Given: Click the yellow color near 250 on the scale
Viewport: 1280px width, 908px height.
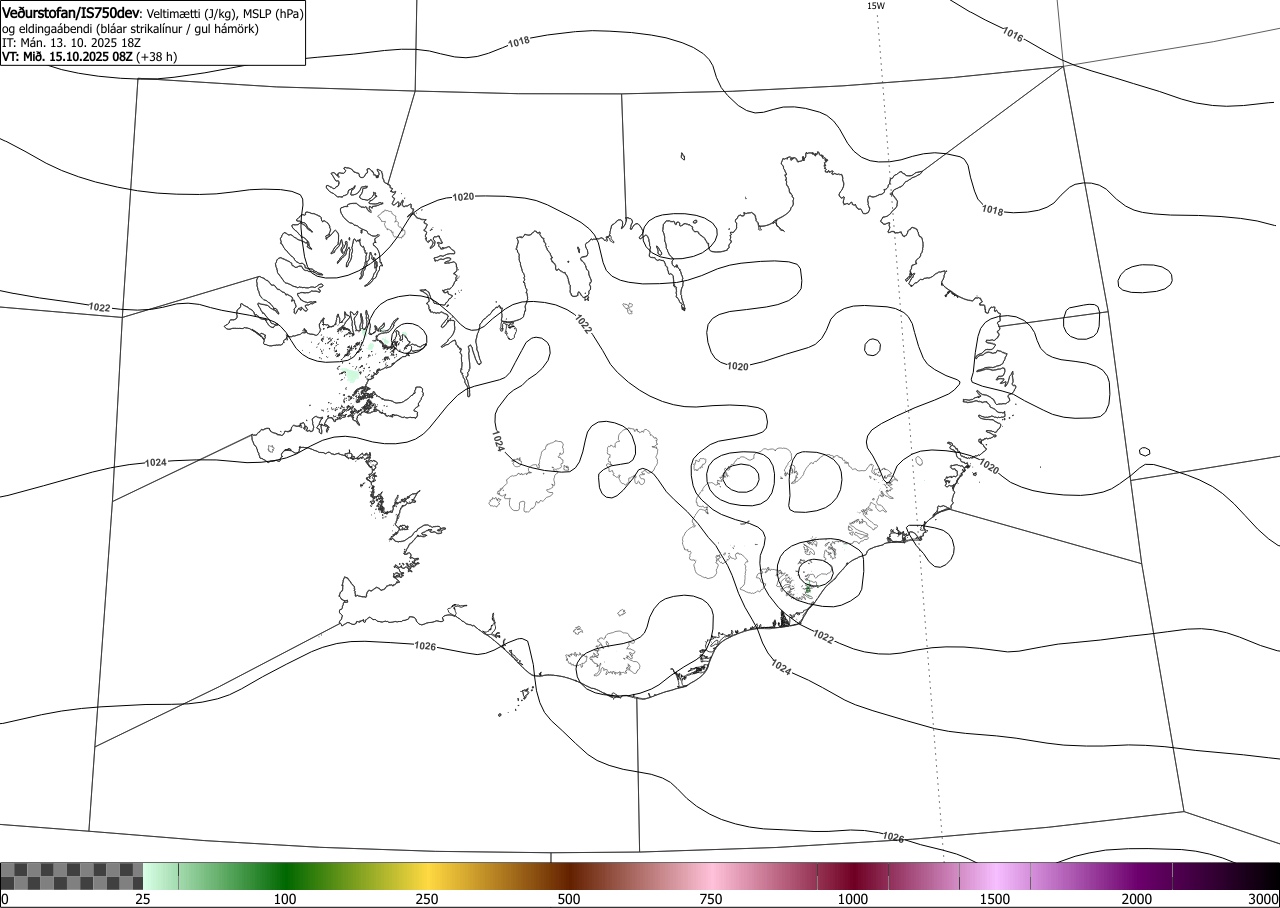Looking at the screenshot, I should (427, 876).
